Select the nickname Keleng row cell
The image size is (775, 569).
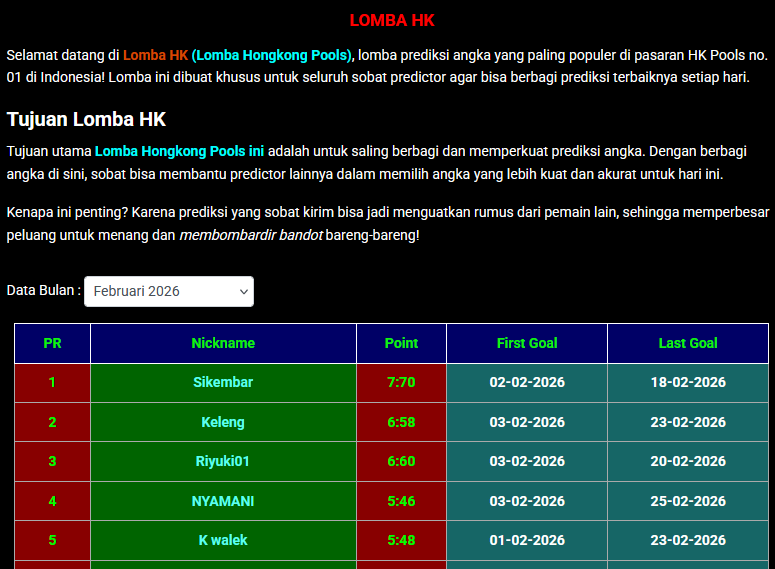tap(223, 422)
